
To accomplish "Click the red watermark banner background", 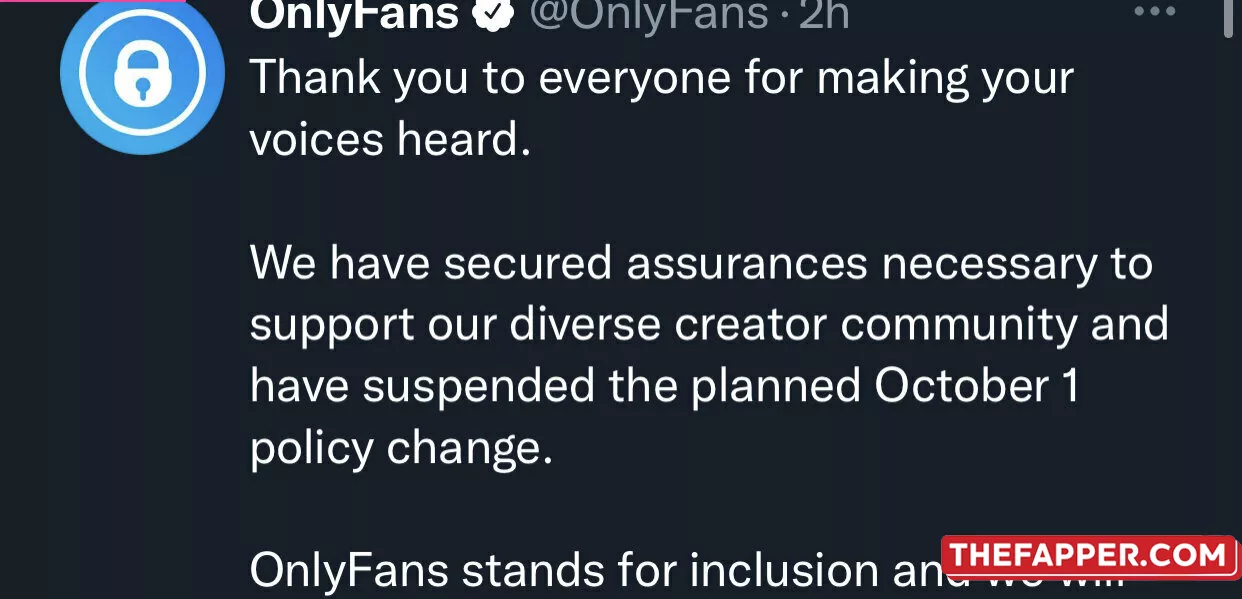I will coord(1090,557).
